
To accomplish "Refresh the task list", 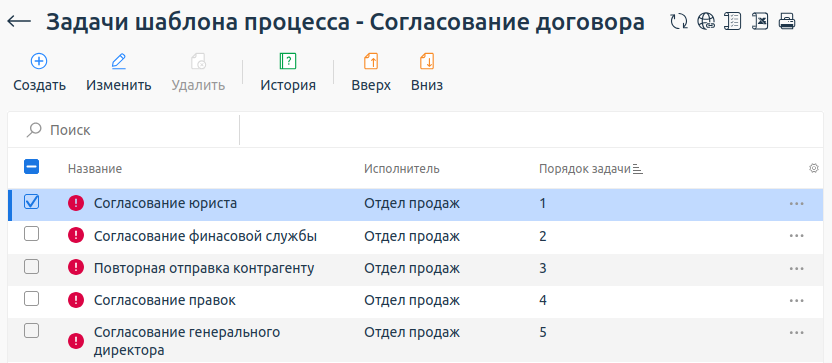I will pyautogui.click(x=679, y=21).
